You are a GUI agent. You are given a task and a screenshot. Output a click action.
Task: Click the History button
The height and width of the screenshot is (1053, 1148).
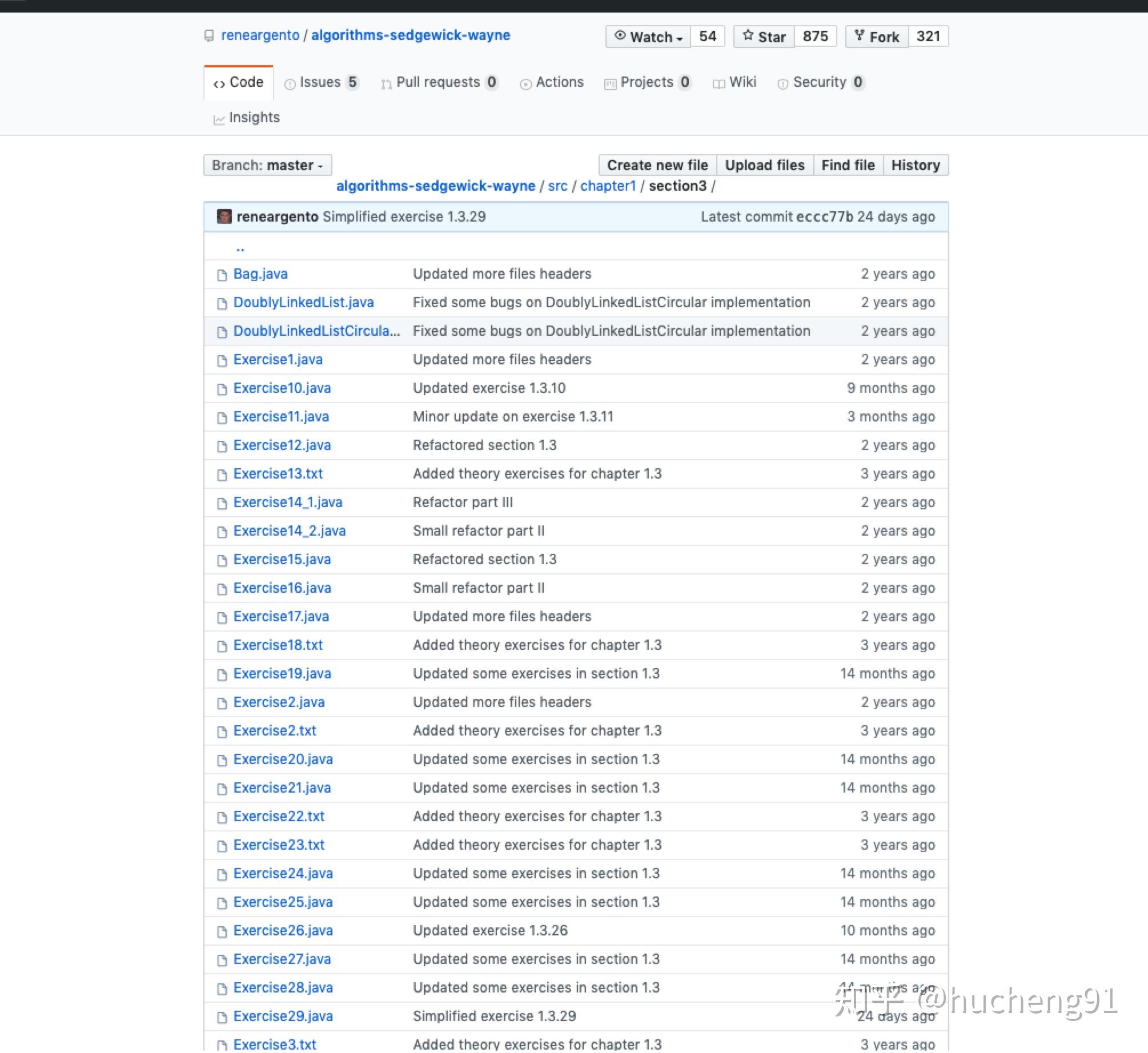915,165
